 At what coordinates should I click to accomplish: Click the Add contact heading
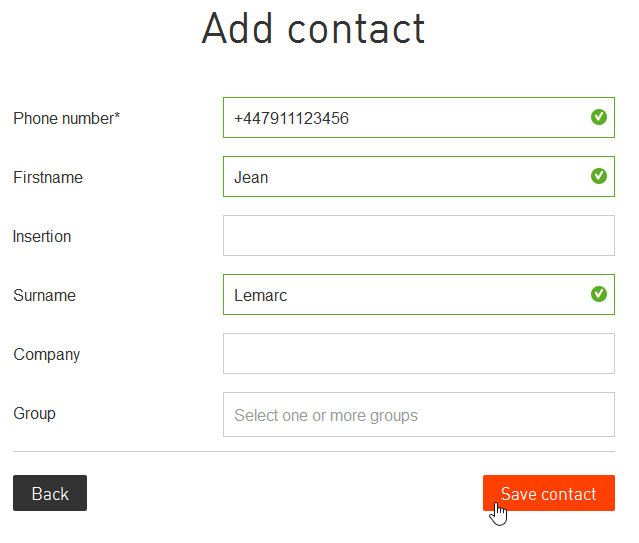pyautogui.click(x=313, y=29)
